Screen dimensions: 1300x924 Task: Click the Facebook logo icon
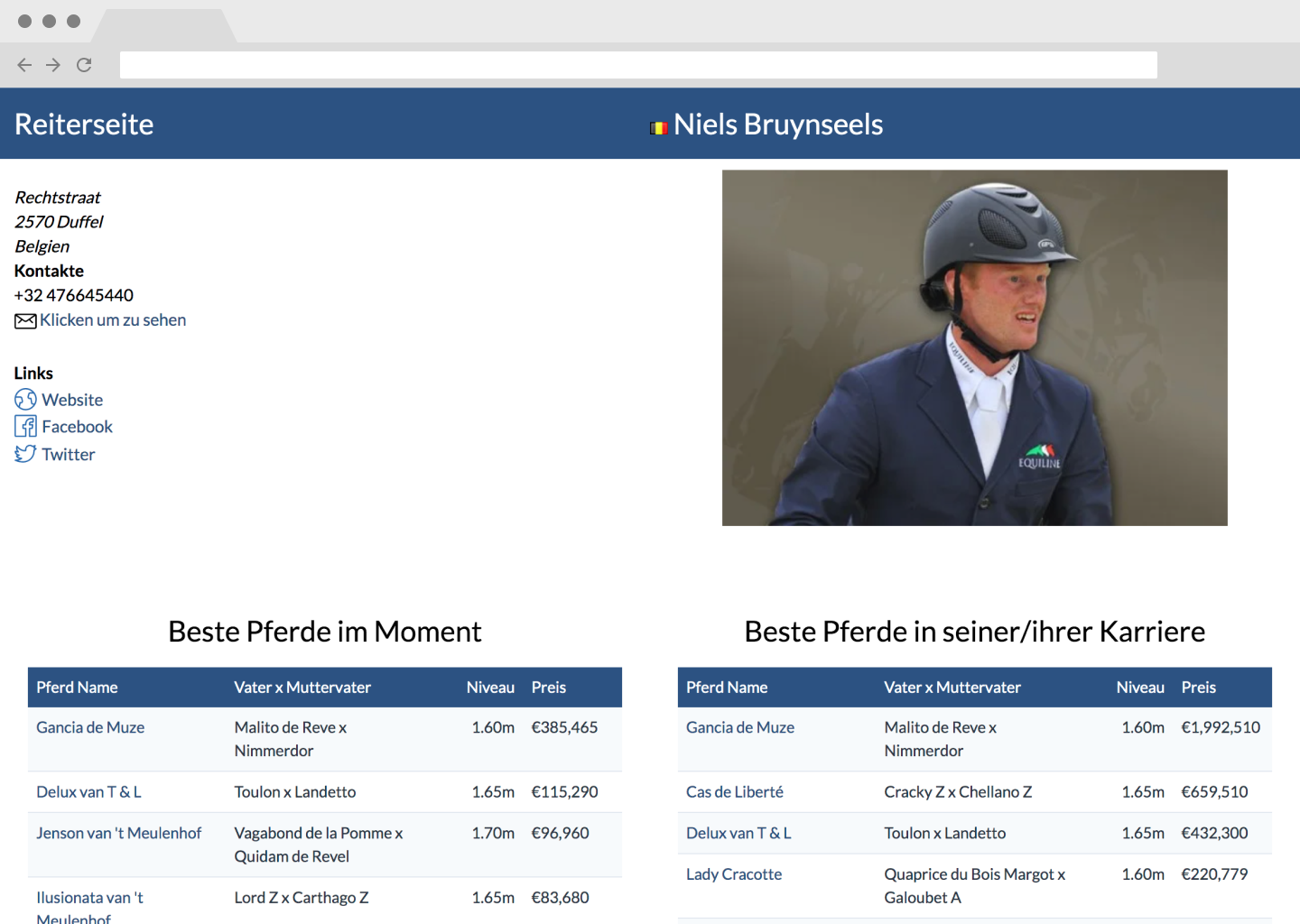click(25, 427)
